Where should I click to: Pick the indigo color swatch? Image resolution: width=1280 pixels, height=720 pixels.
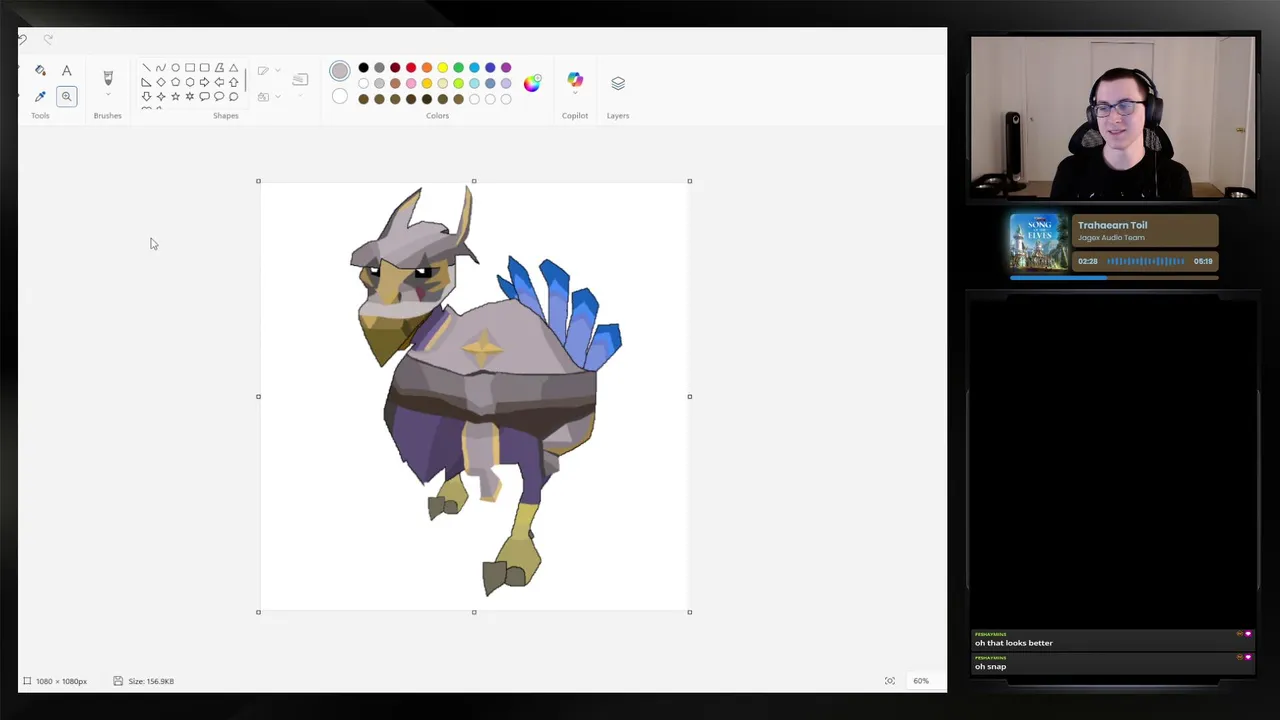[490, 67]
